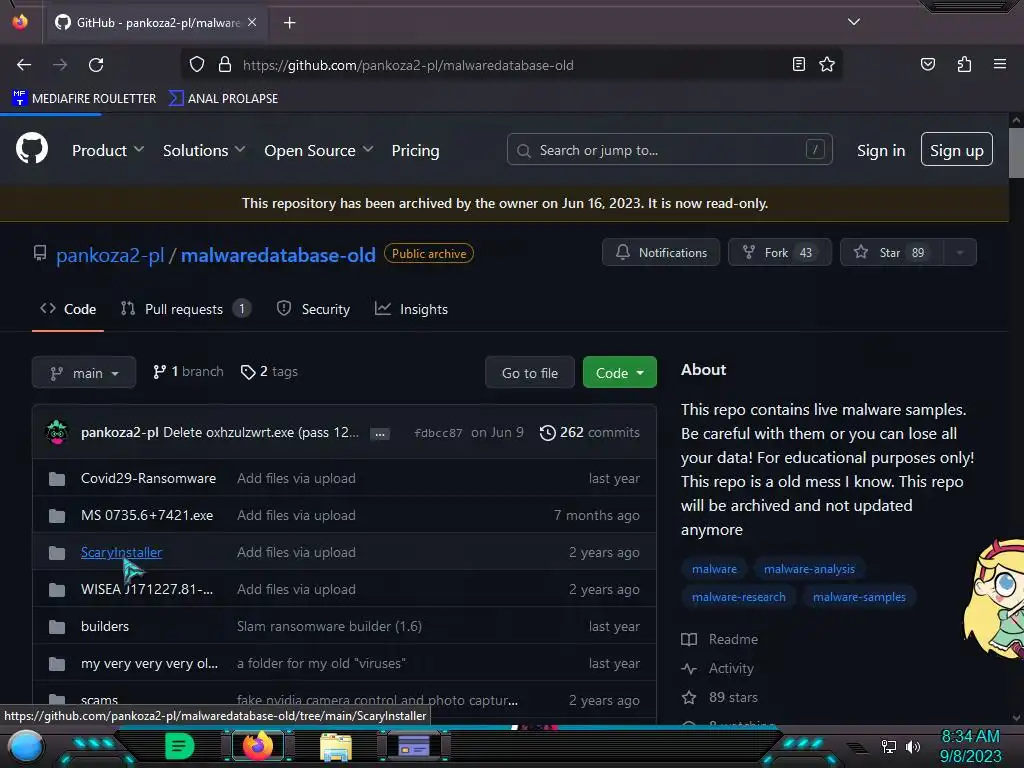Reload the page with the refresh icon
The width and height of the screenshot is (1024, 768).
tap(96, 65)
